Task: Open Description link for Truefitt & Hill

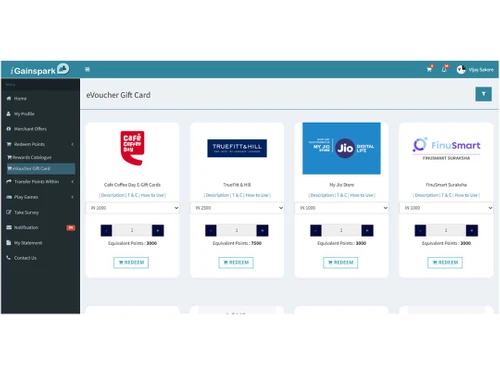Action: click(218, 195)
